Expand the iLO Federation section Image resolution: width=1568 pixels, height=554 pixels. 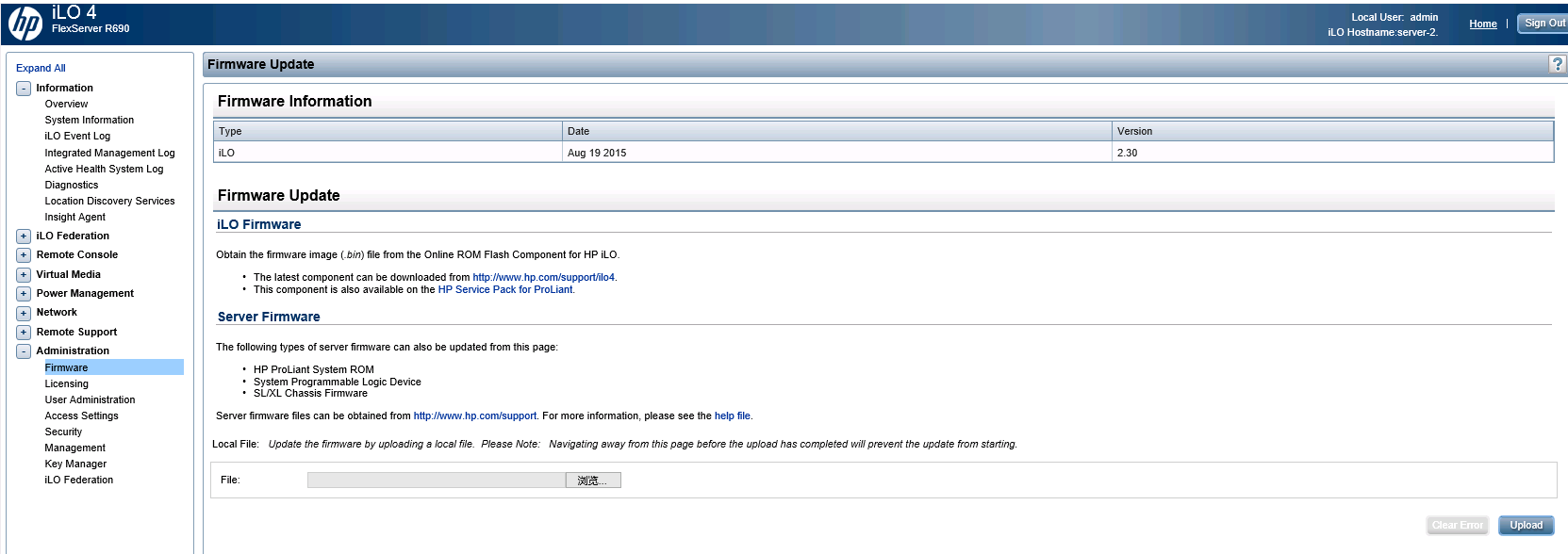click(x=24, y=236)
